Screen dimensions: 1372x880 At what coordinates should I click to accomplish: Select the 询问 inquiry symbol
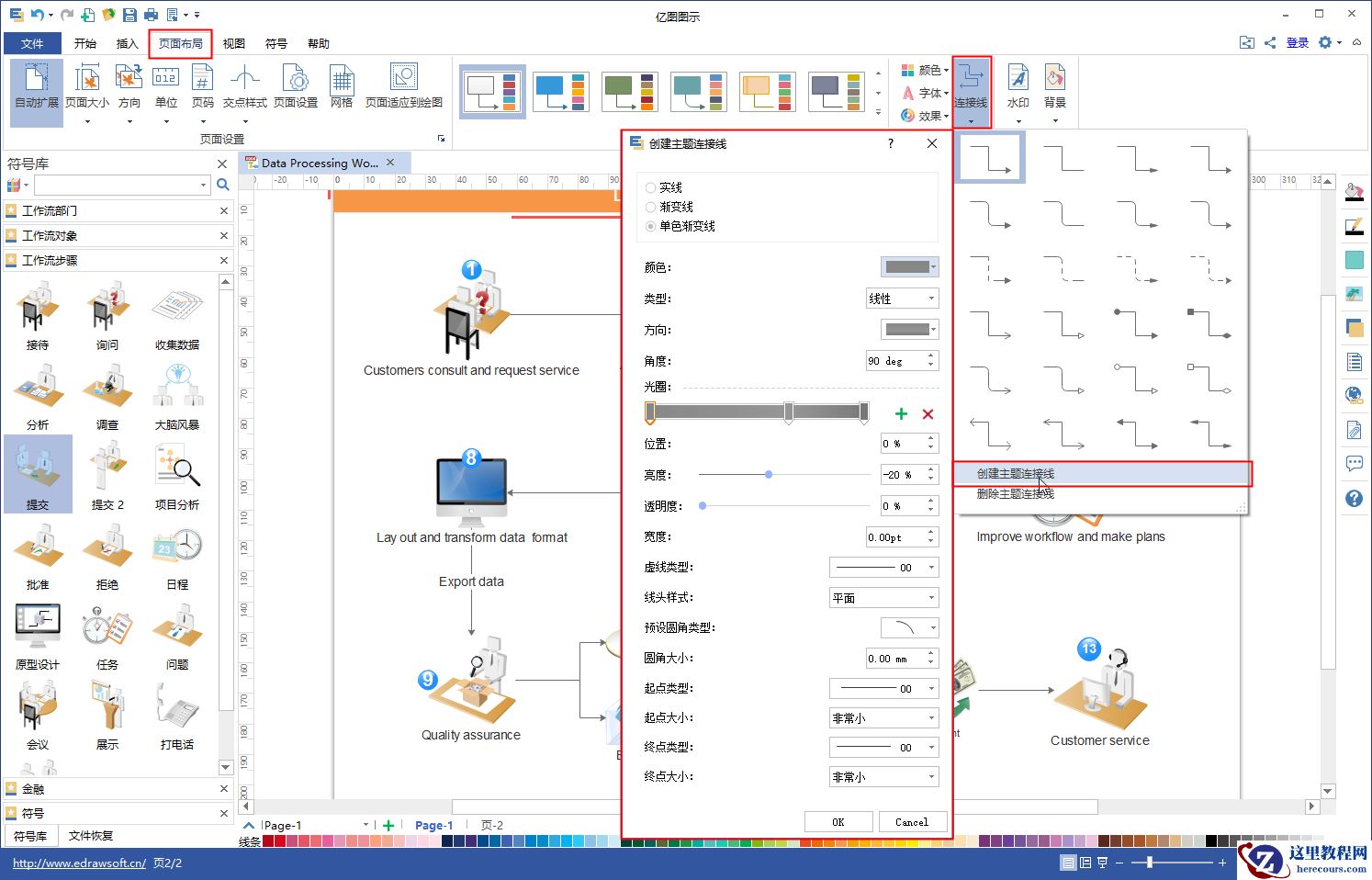pyautogui.click(x=107, y=317)
